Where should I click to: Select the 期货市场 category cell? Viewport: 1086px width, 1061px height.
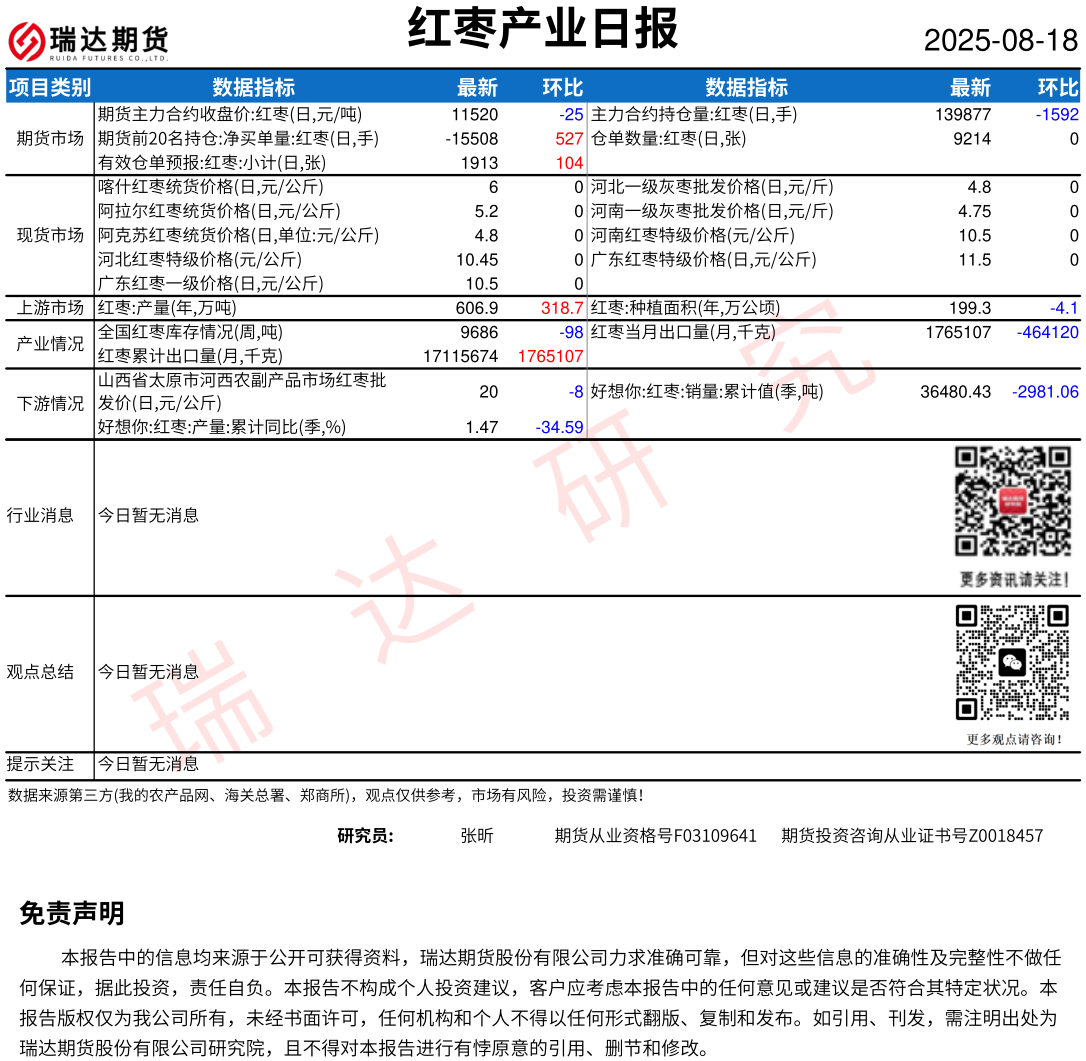click(50, 139)
